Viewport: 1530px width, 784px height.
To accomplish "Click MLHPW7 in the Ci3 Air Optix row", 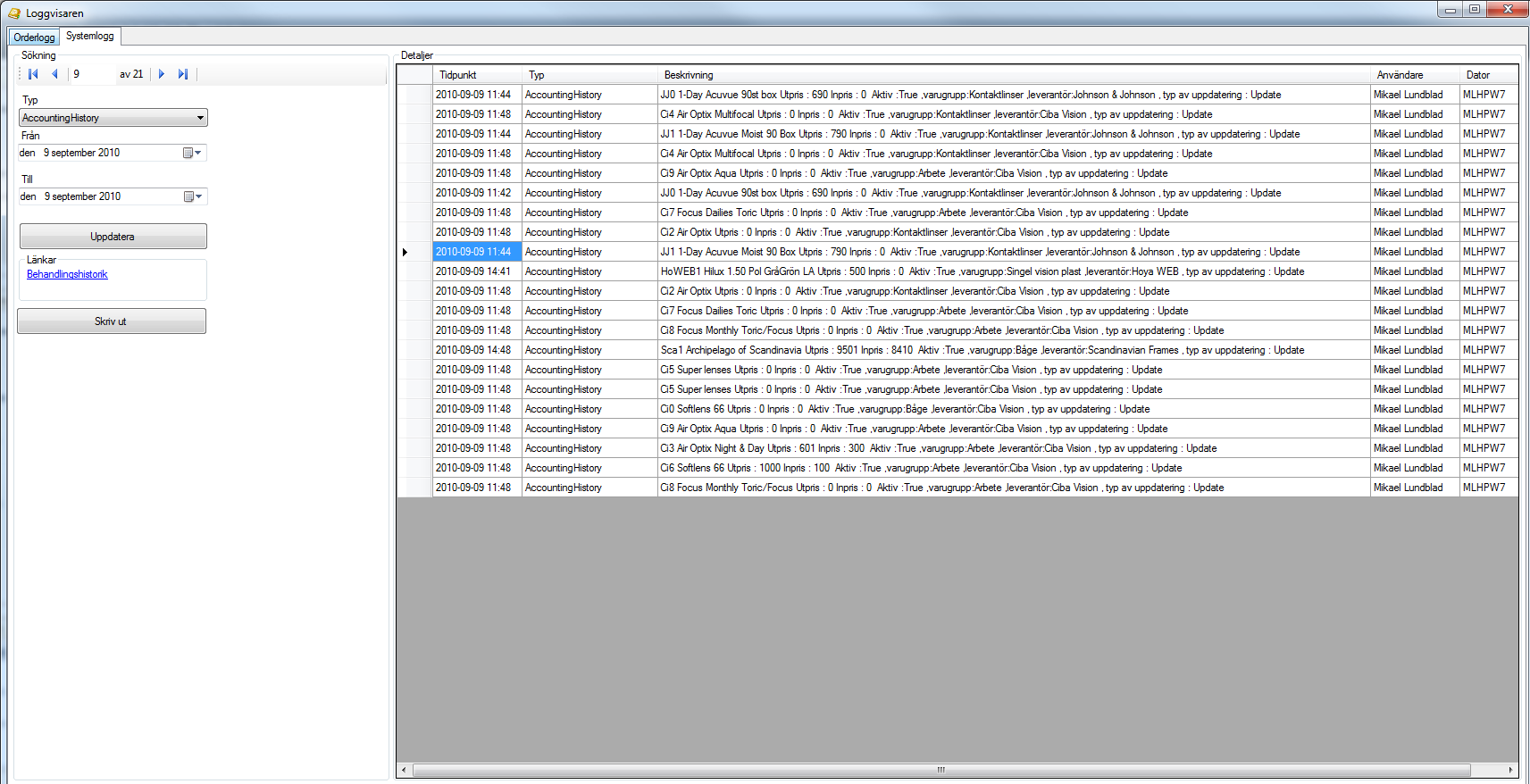I will click(1489, 448).
